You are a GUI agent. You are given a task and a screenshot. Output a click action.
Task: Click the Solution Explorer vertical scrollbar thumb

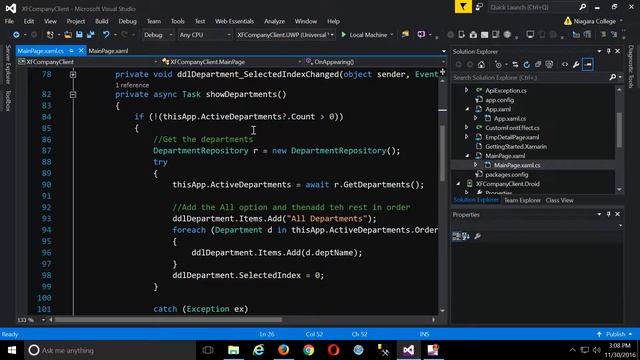(x=619, y=130)
